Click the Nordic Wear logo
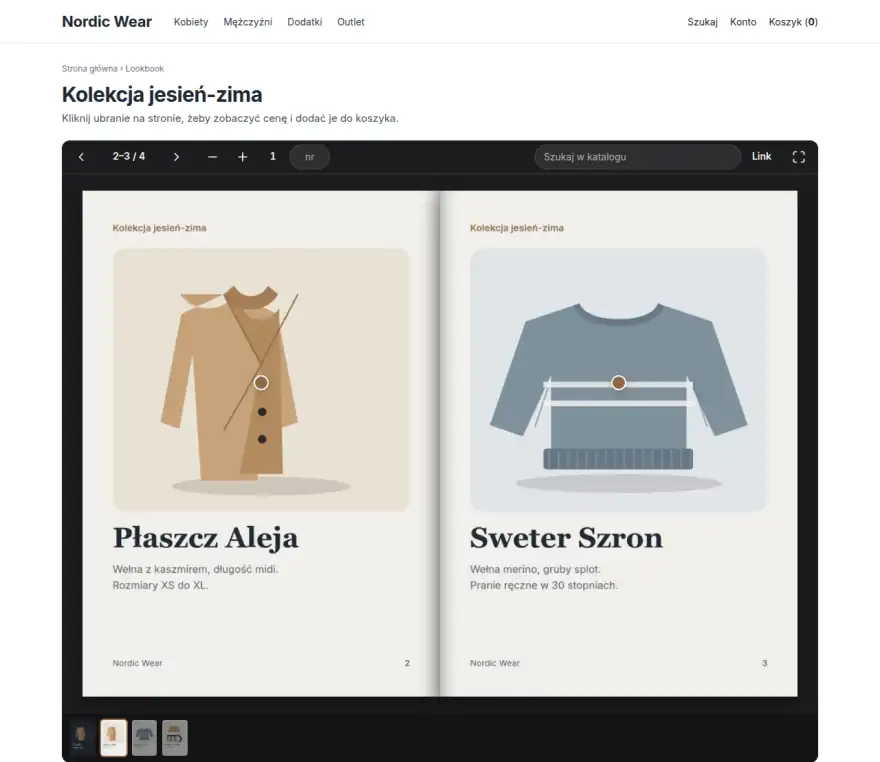The image size is (880, 762). [107, 21]
